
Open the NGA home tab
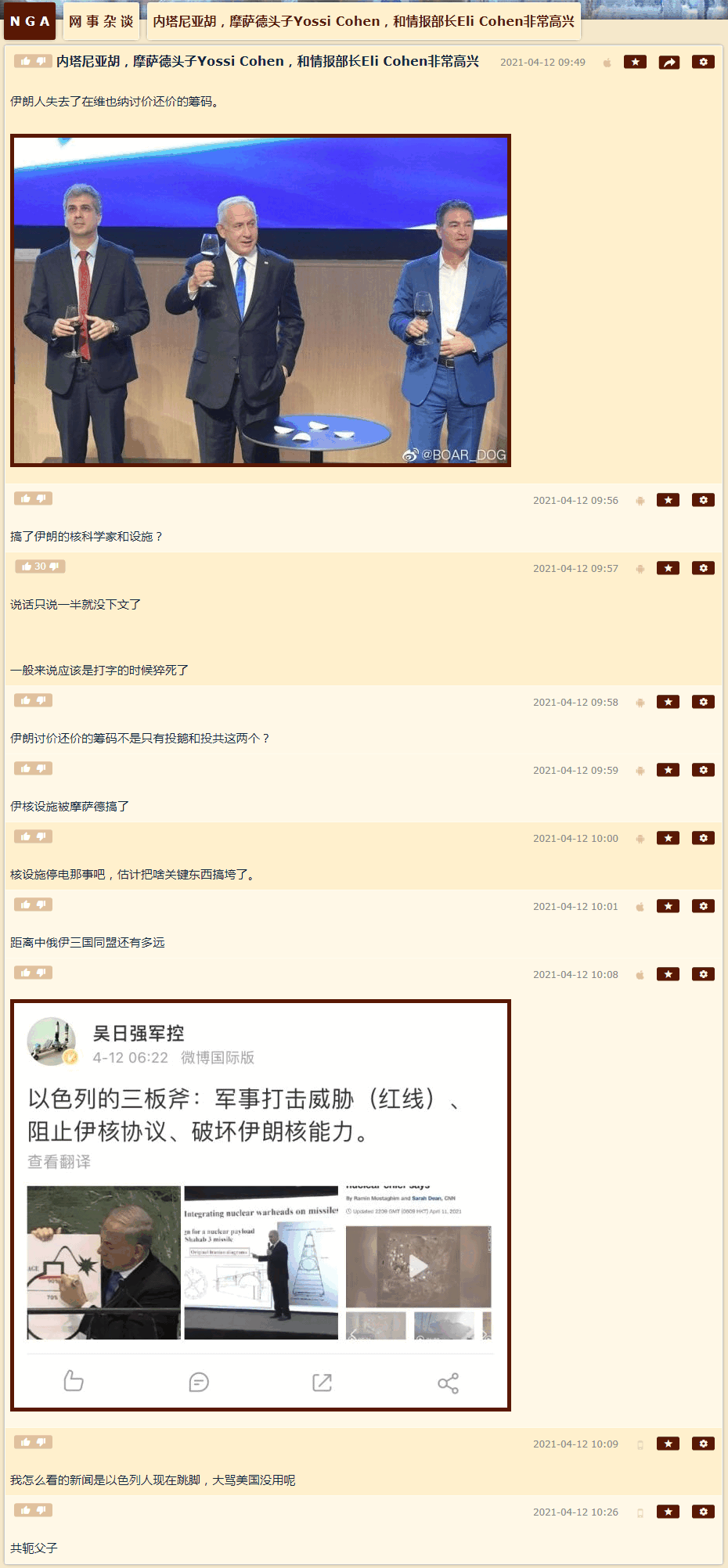30,21
